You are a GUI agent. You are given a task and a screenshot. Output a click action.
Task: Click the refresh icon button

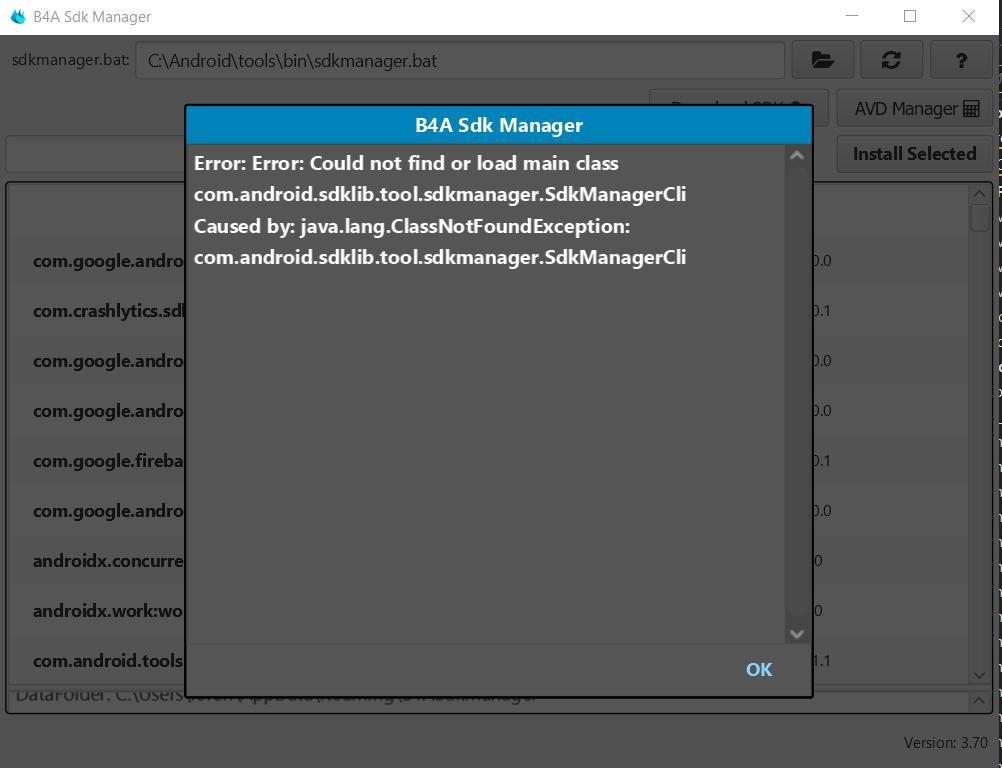(891, 60)
